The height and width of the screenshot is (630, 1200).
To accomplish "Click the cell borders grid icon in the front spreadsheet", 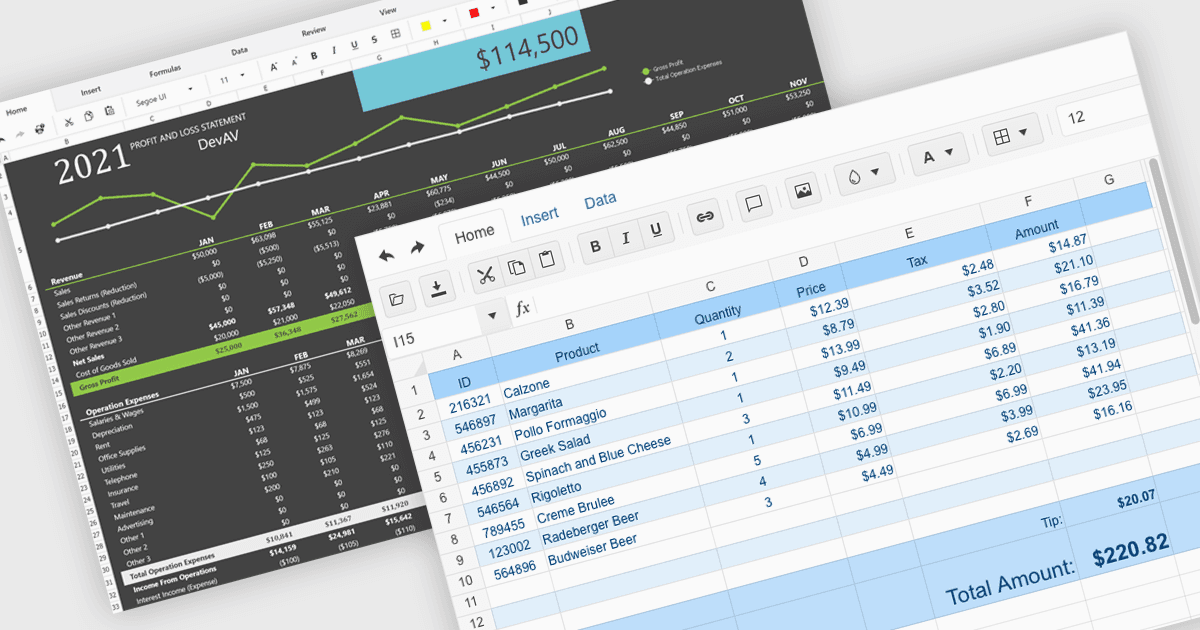I will pyautogui.click(x=1002, y=137).
